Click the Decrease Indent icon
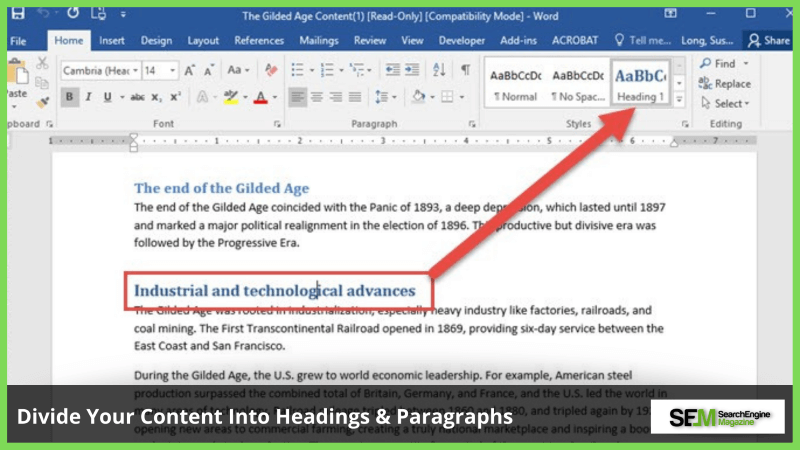Screen dimensions: 800x450 pos(392,70)
